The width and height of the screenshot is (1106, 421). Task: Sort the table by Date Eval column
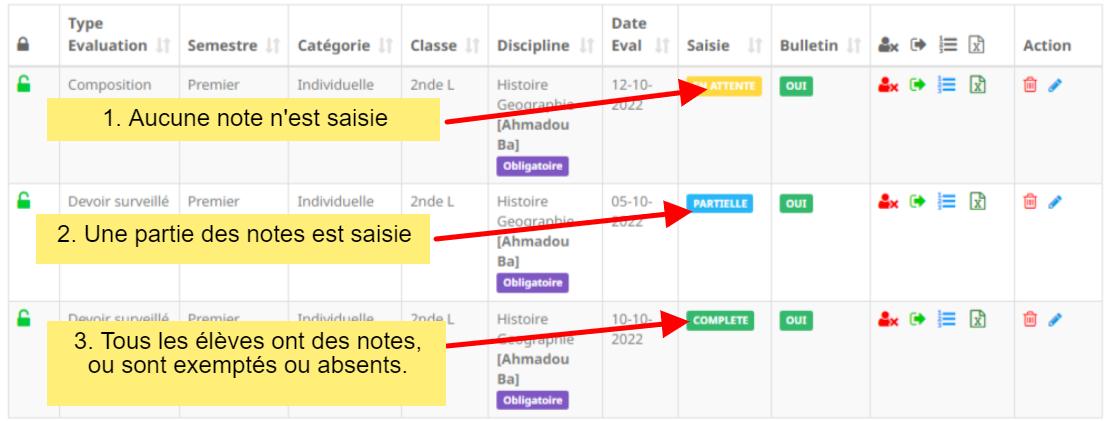(x=661, y=46)
